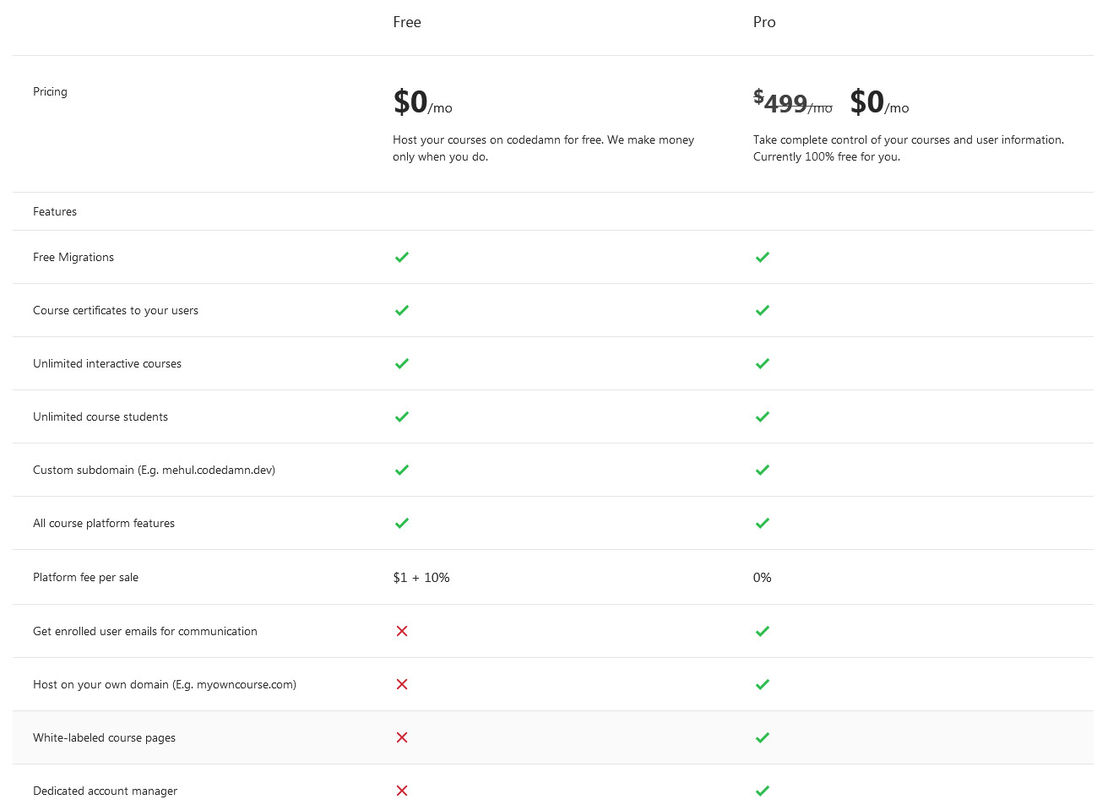Click the Pro checkmark for All course platform features
Screen dimensions: 1108x811
click(x=762, y=523)
